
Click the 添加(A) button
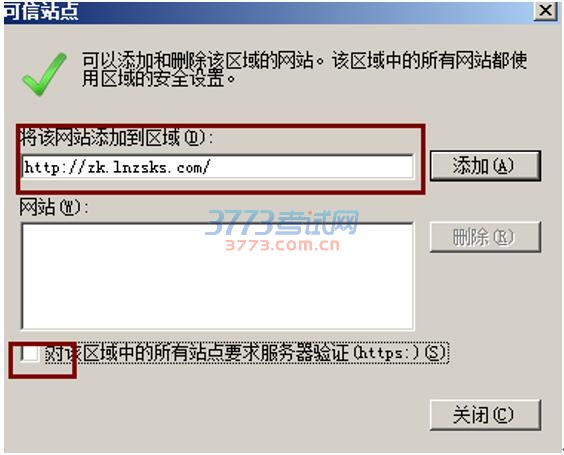(485, 166)
